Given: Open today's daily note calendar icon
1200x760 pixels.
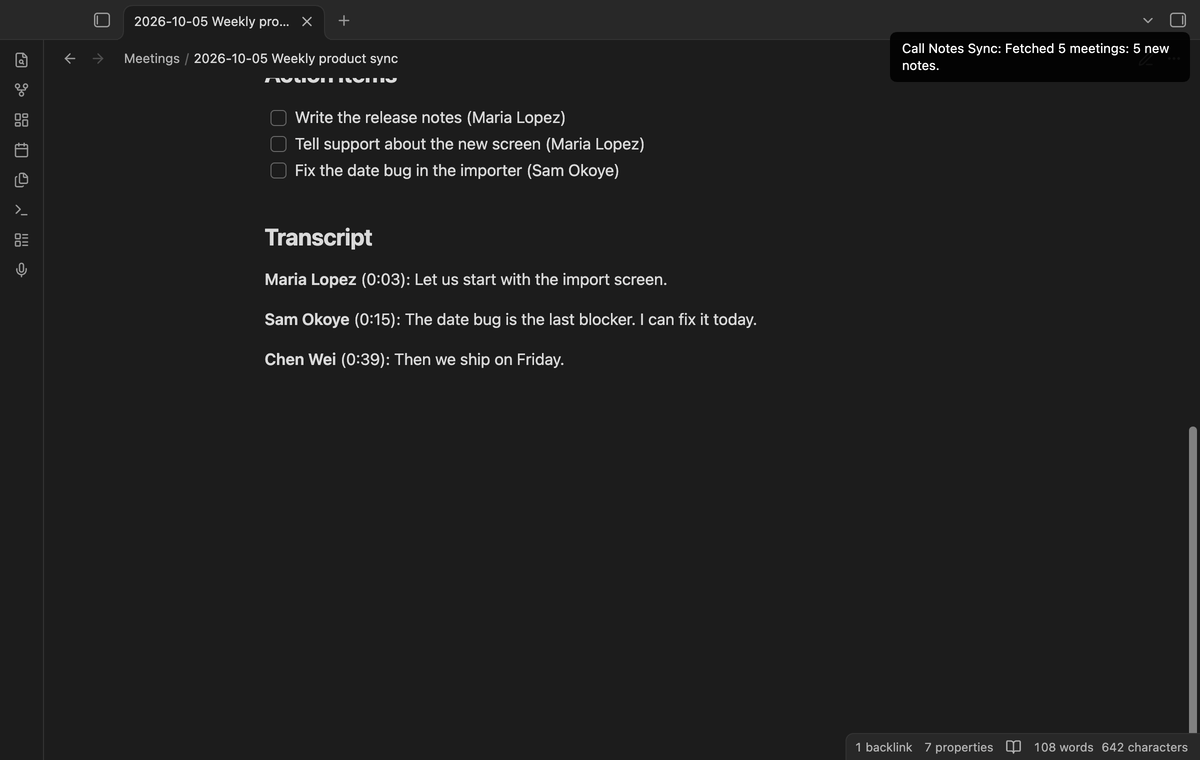Looking at the screenshot, I should pyautogui.click(x=22, y=150).
